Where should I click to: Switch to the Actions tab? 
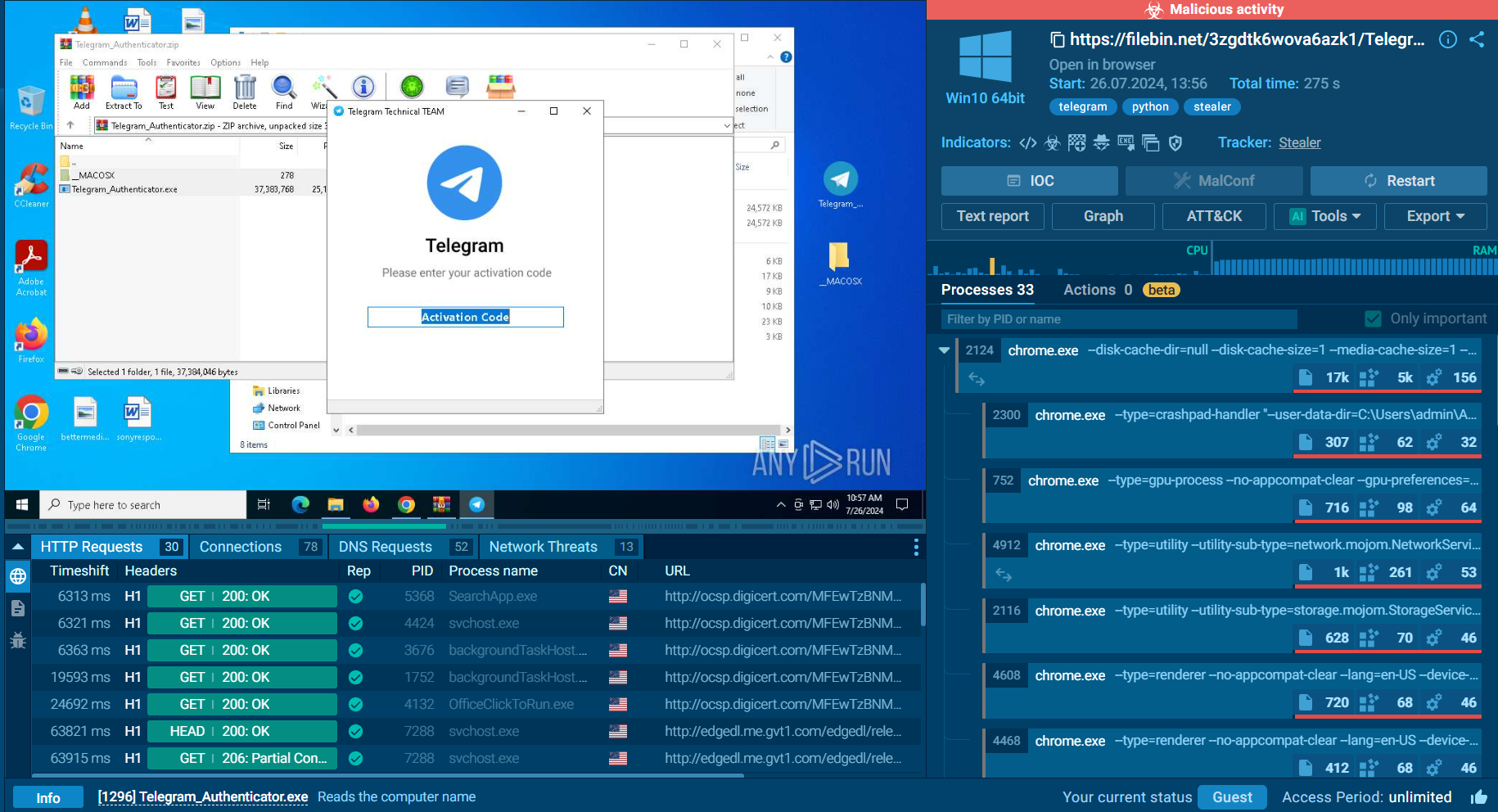[1098, 290]
